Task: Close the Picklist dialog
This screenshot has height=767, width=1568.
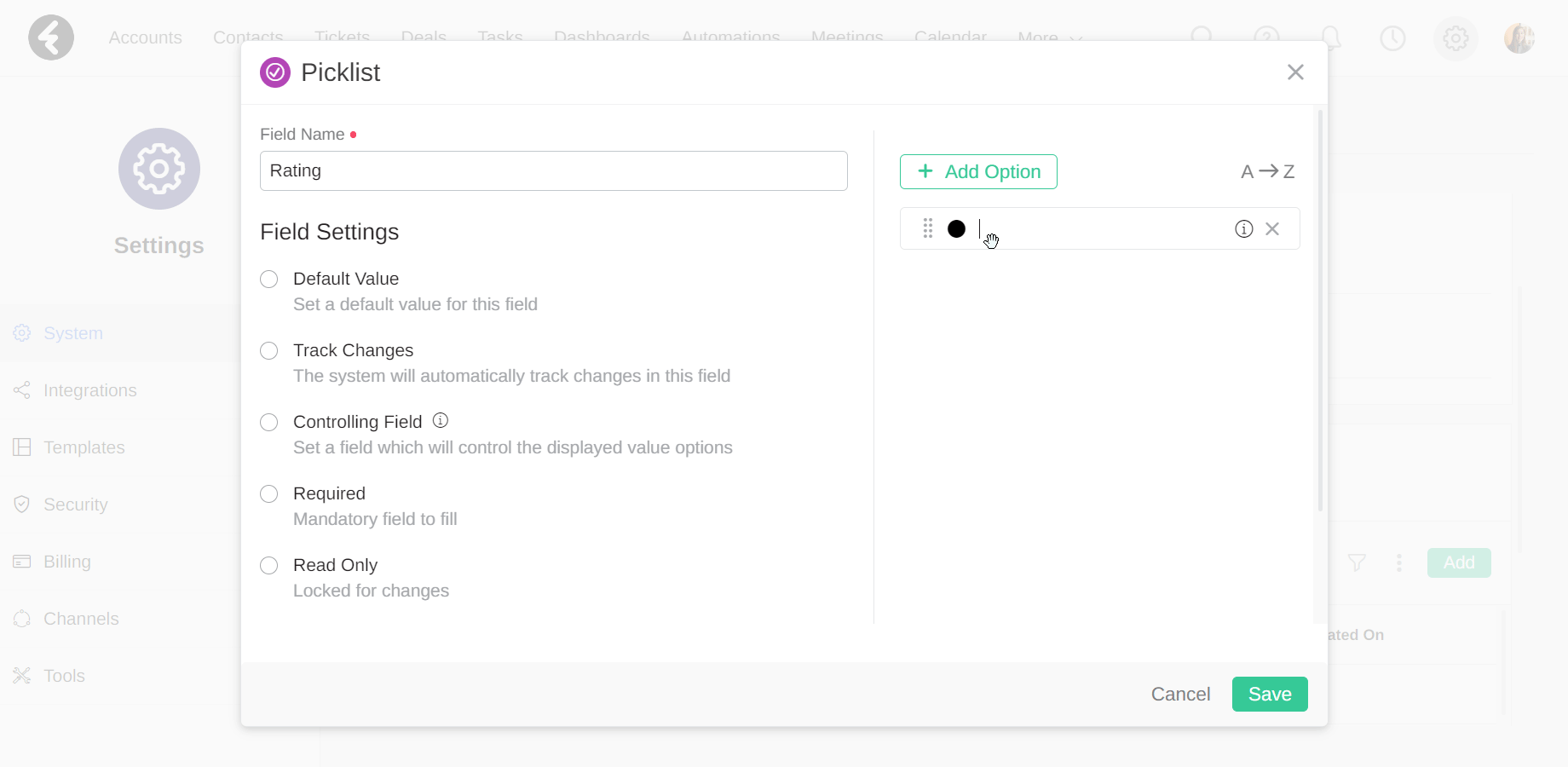Action: 1295,72
